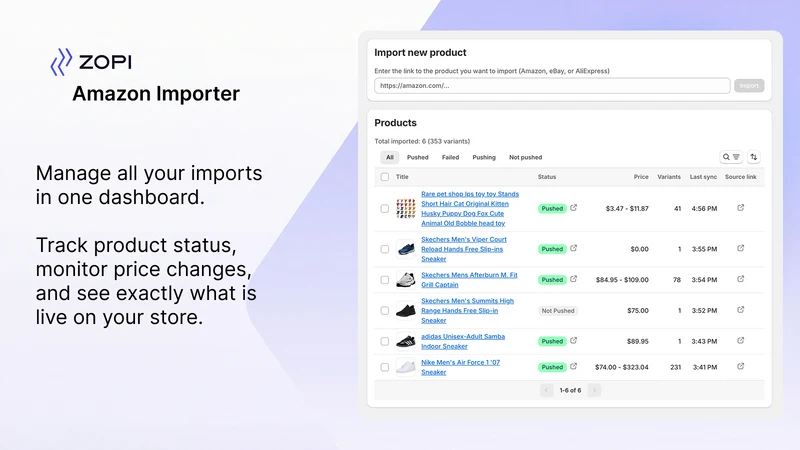Click the white Nike Air Force thumbnail
The image size is (800, 450).
coord(406,367)
